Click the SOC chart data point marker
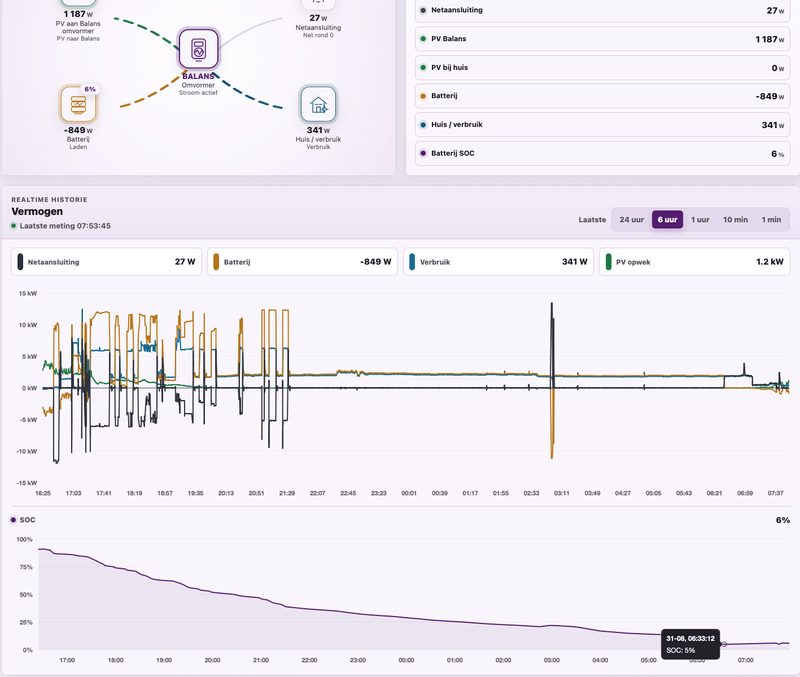The width and height of the screenshot is (800, 677). pyautogui.click(x=724, y=644)
